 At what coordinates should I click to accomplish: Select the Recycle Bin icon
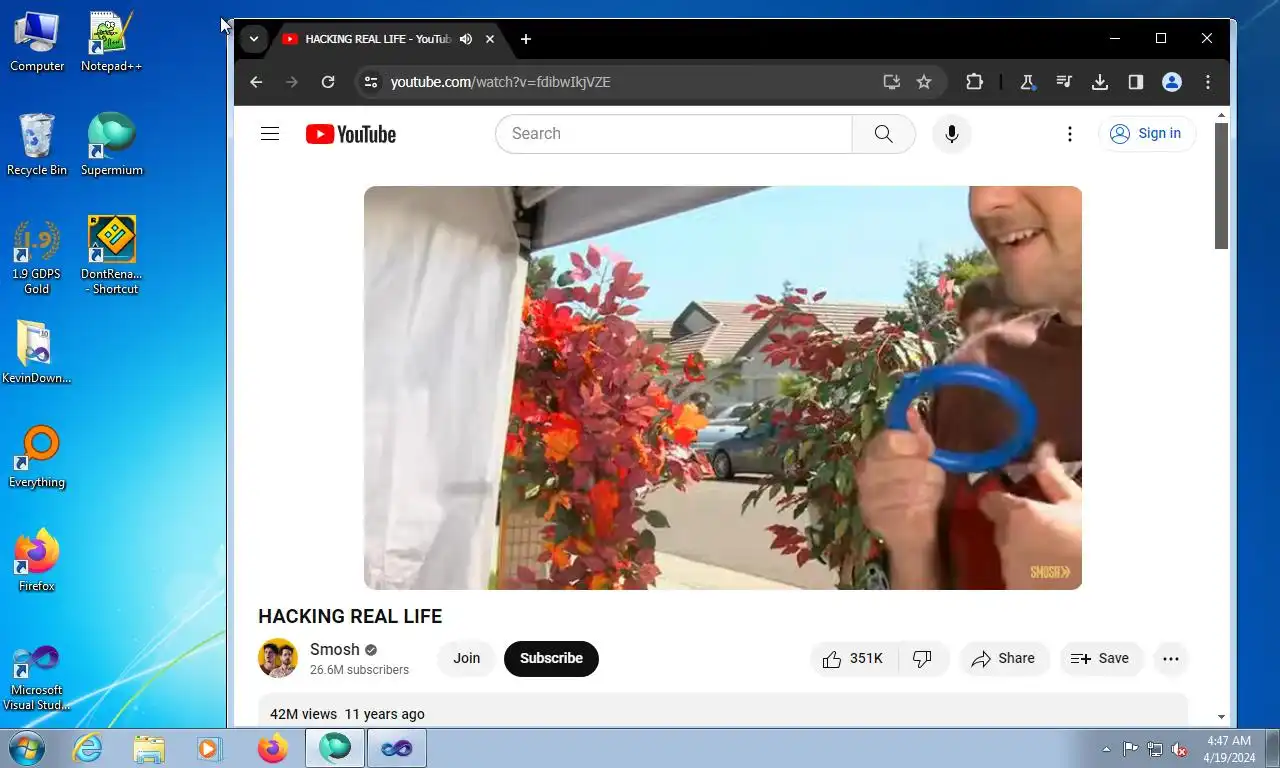(x=37, y=146)
